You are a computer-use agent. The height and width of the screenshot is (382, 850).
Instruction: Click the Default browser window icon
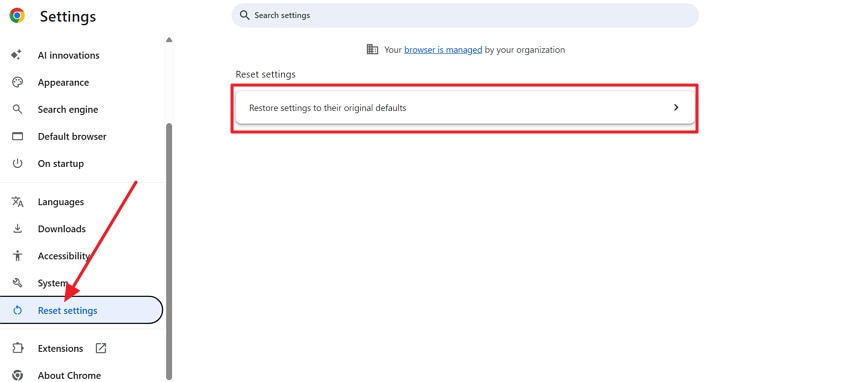pos(17,137)
